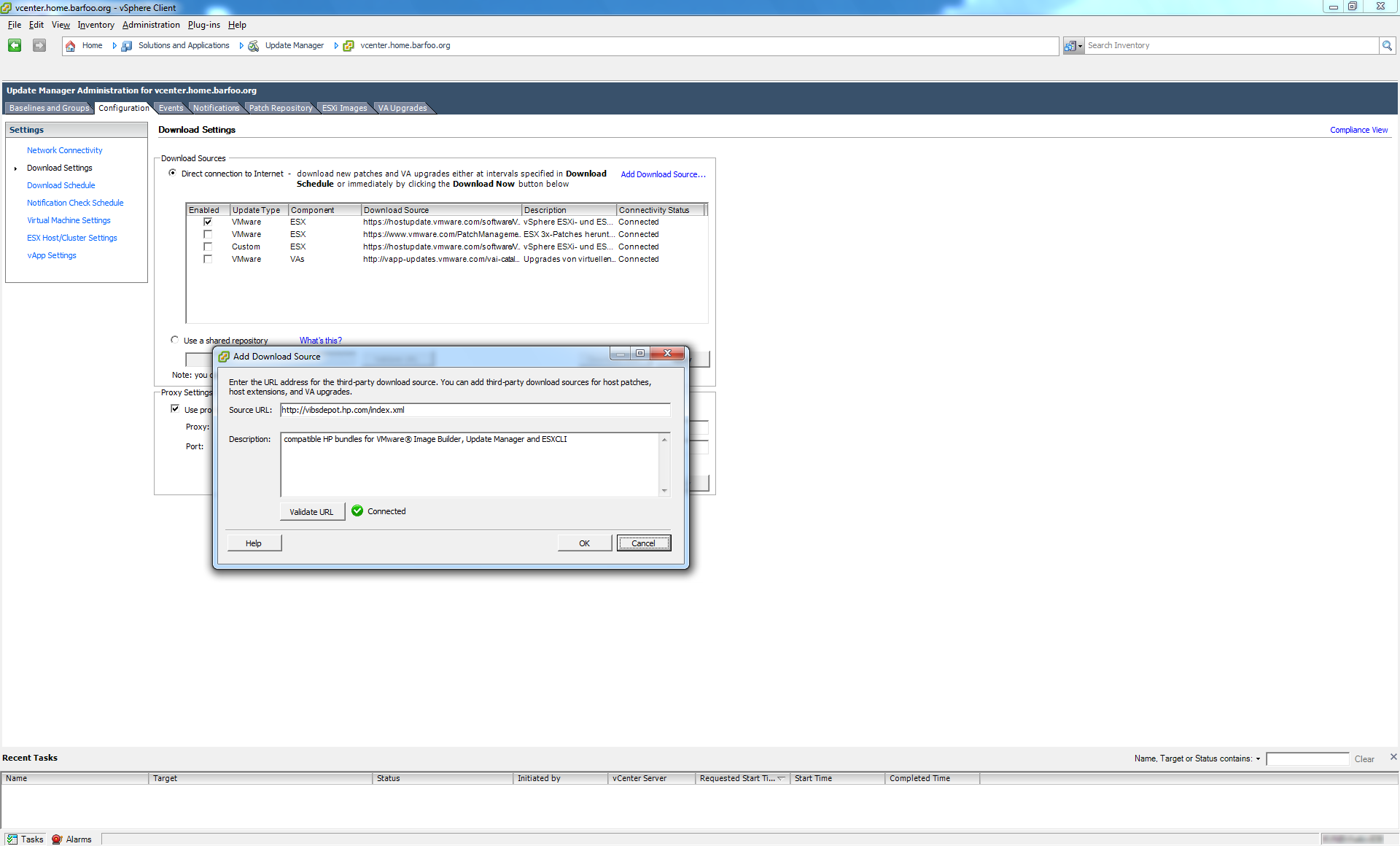Screen dimensions: 1400x846
Task: Switch to the Patch Repository tab
Action: 280,108
